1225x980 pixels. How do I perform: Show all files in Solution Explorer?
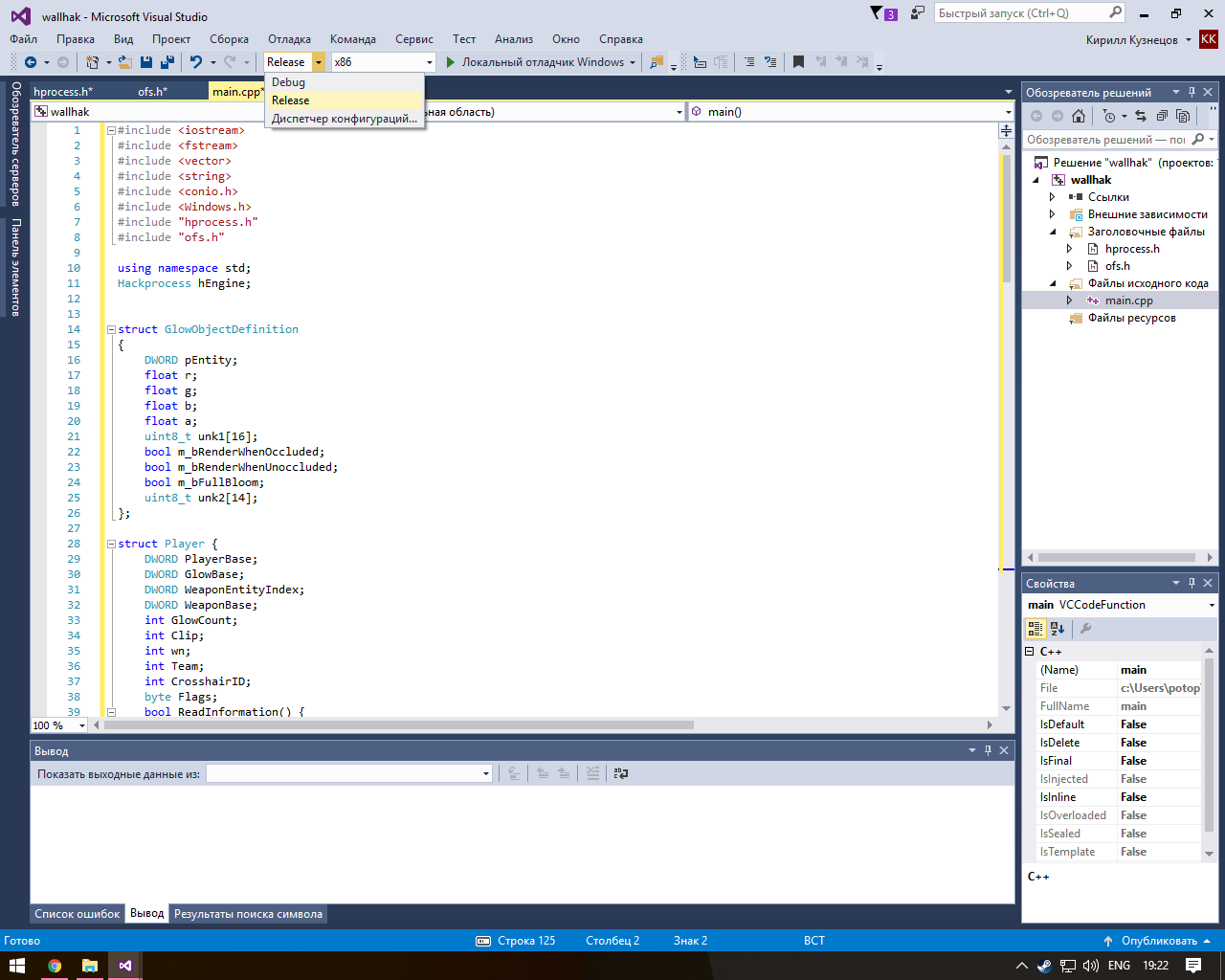point(1183,116)
